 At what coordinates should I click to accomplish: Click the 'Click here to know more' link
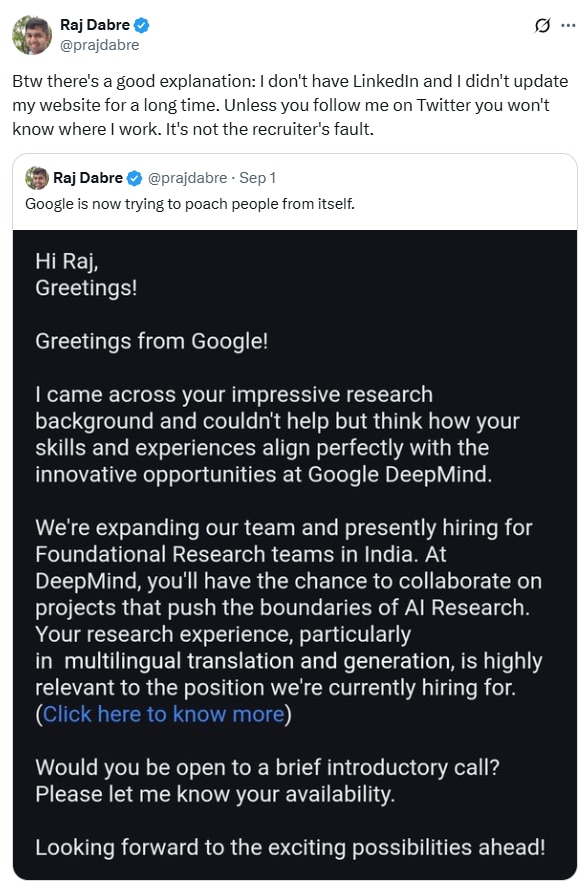[x=163, y=714]
